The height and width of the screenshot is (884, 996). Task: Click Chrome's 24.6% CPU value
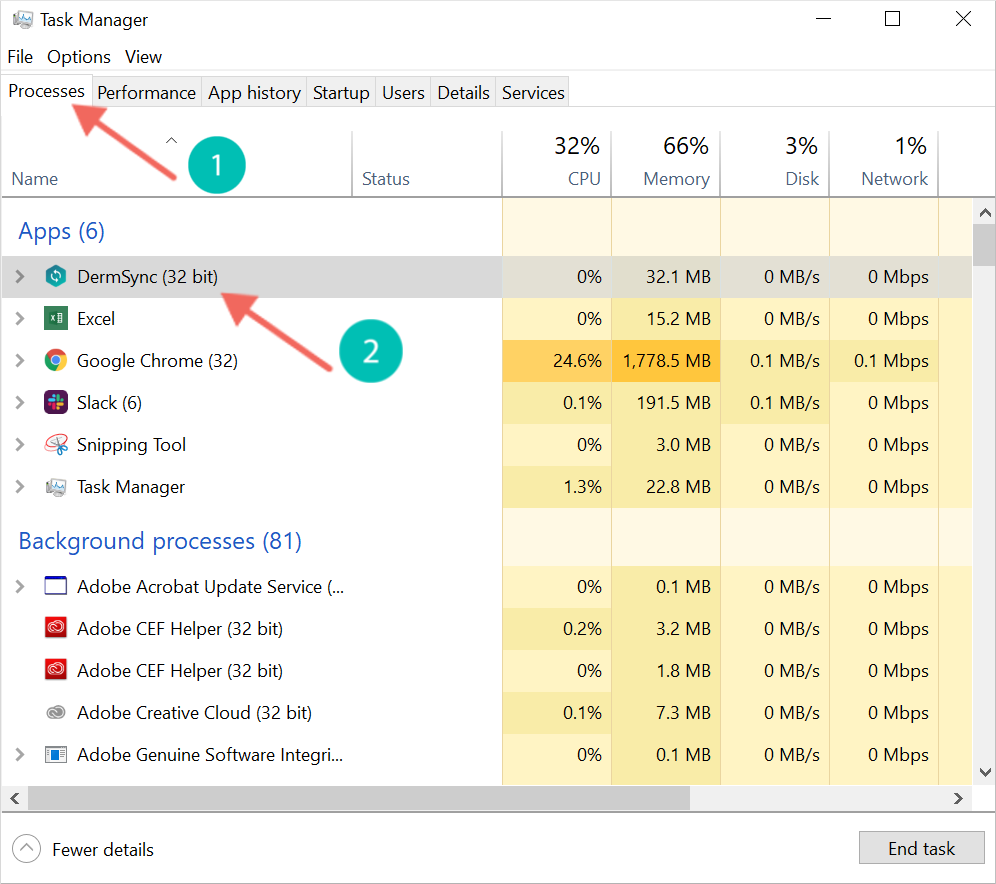[x=577, y=361]
